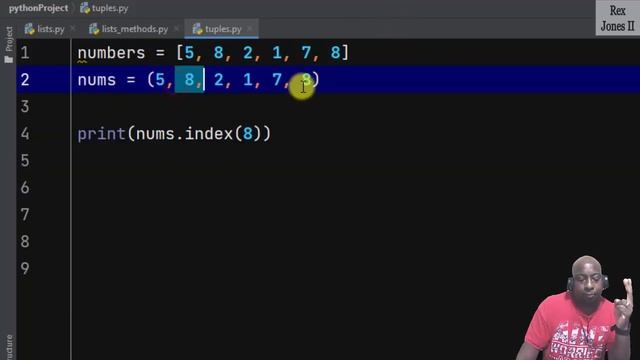Click the 'numbers' variable on line 1
640x360 pixels.
point(111,53)
